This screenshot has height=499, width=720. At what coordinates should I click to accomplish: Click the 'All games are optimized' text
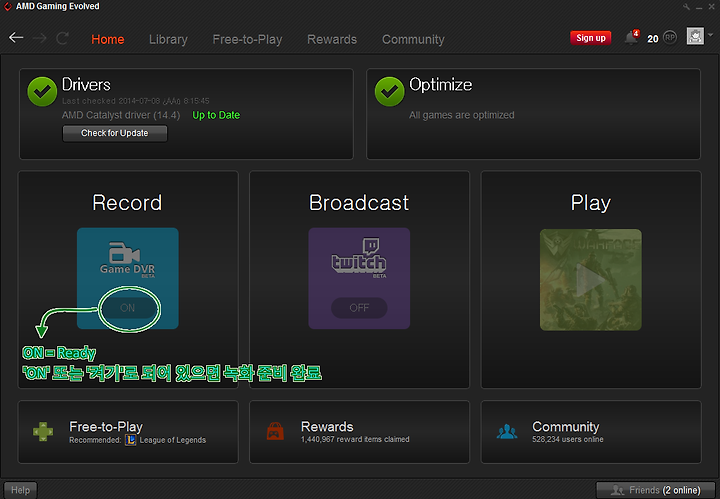click(x=461, y=115)
